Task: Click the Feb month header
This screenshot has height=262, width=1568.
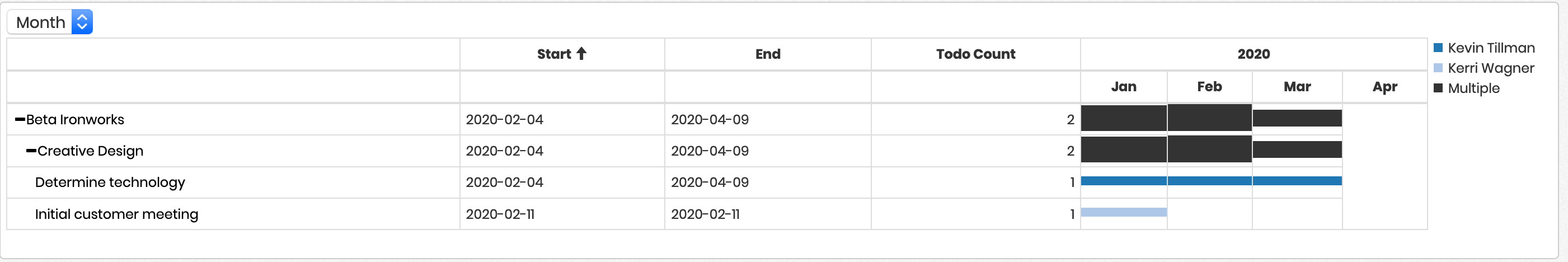Action: coord(1209,87)
